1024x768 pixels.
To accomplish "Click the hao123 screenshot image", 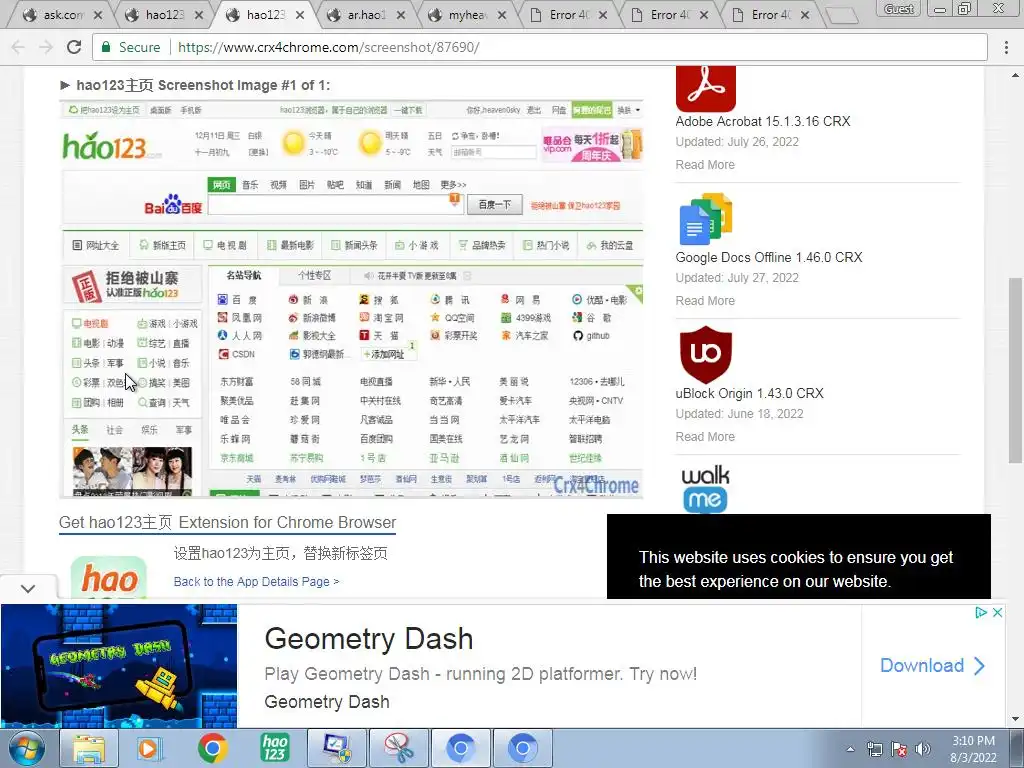I will (351, 300).
